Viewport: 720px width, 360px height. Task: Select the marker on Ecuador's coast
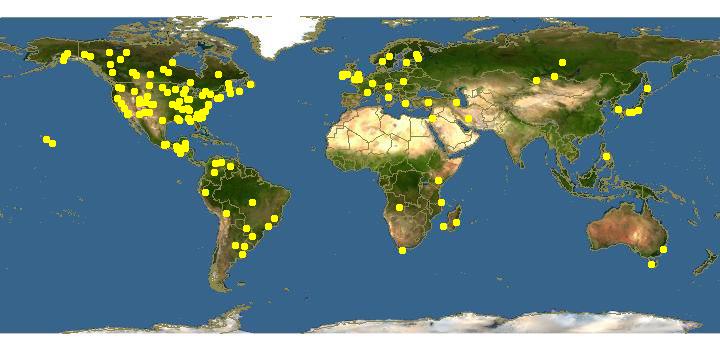[205, 192]
